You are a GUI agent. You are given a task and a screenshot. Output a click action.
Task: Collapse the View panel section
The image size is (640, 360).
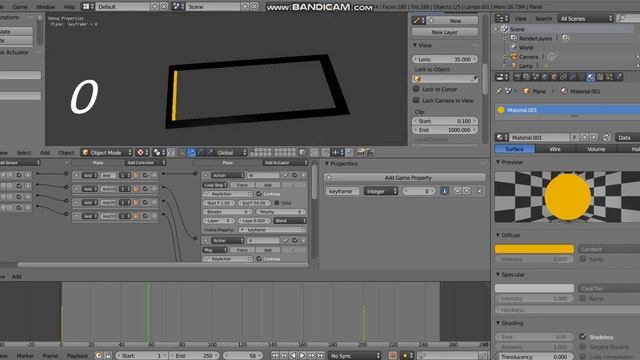coord(415,45)
